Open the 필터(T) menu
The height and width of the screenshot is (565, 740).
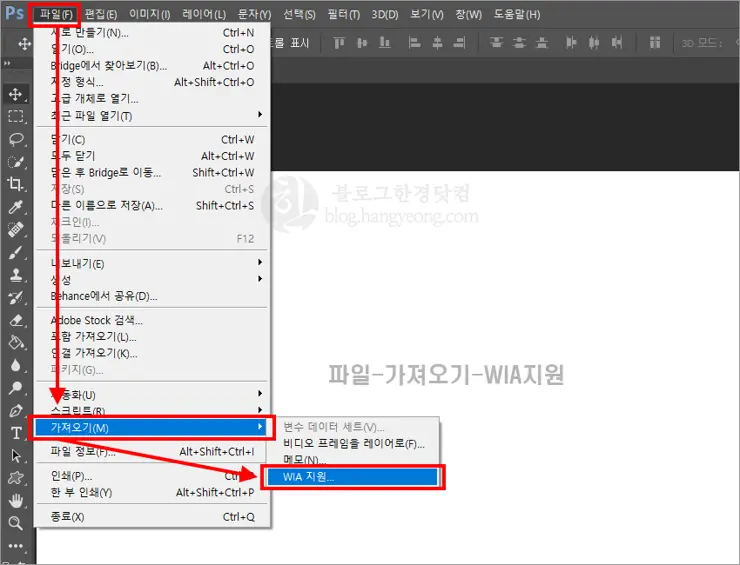coord(344,14)
